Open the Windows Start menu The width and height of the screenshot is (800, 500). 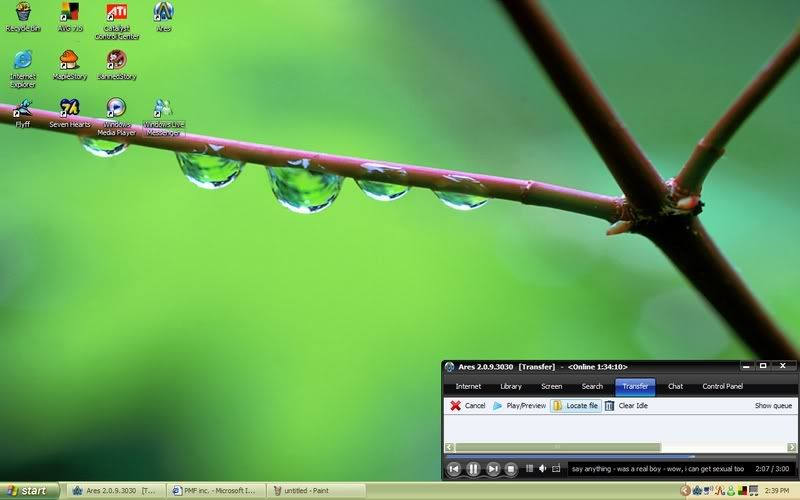click(28, 491)
